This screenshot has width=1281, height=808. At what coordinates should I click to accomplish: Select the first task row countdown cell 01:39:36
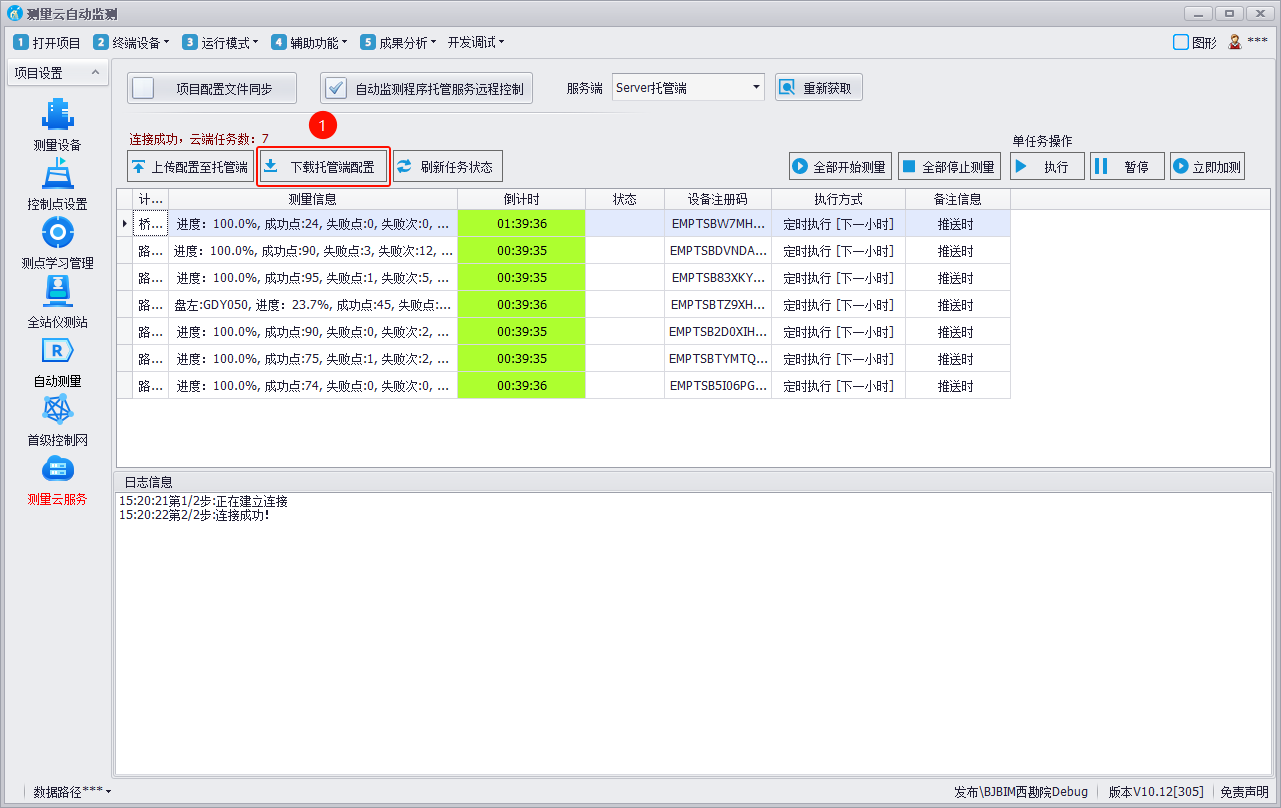pos(521,224)
